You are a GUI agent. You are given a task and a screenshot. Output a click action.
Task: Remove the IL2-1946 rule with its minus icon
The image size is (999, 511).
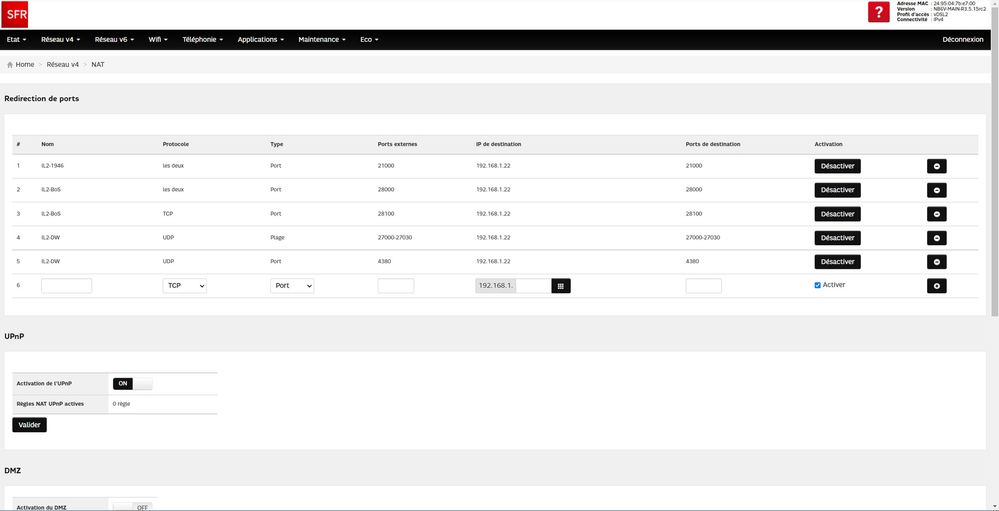936,166
